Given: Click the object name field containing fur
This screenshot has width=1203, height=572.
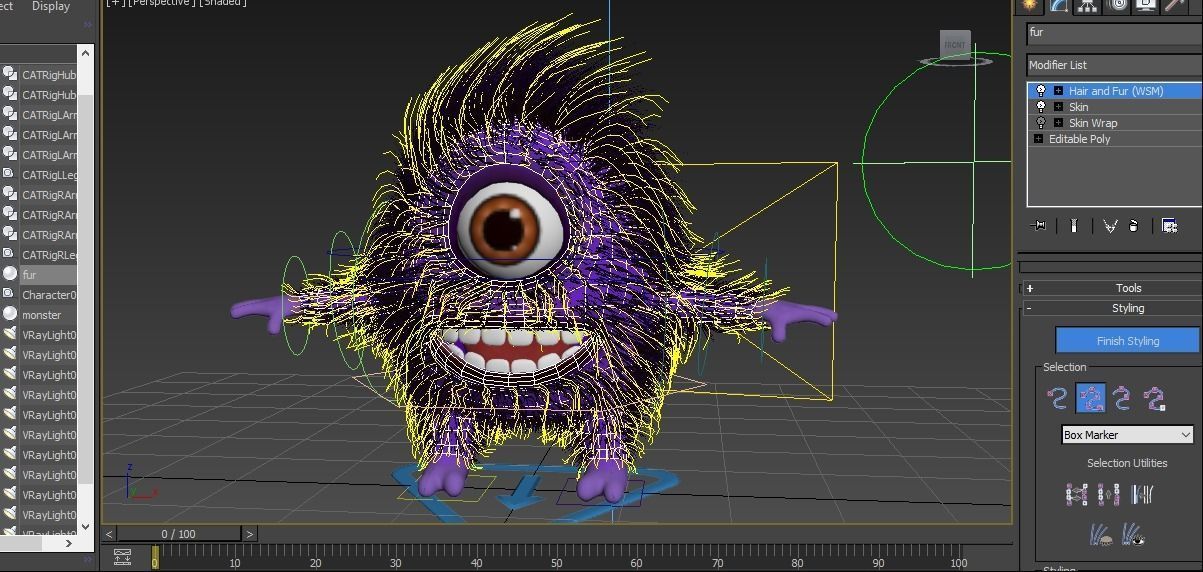Looking at the screenshot, I should 1114,32.
